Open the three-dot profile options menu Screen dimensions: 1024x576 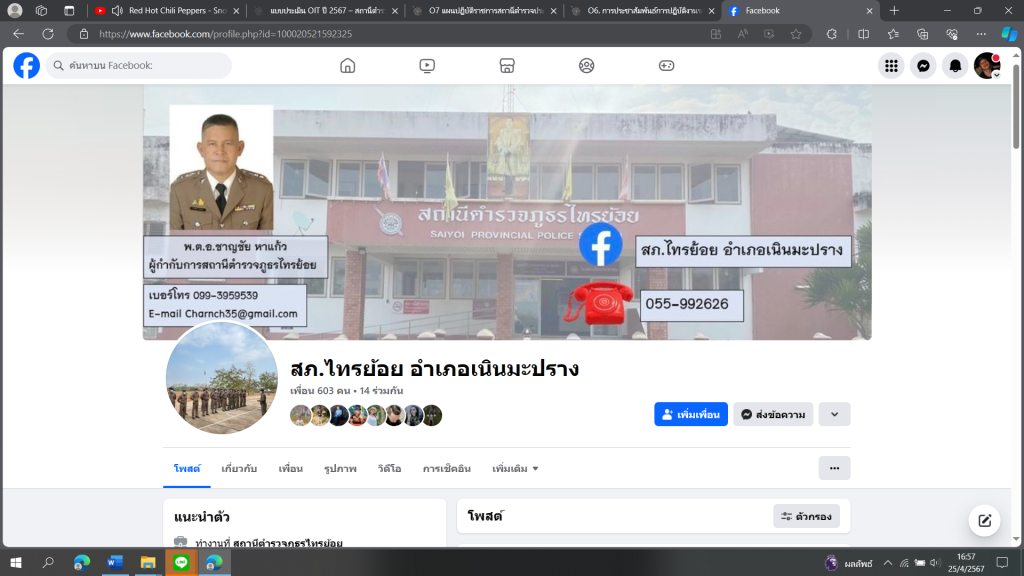pyautogui.click(x=834, y=468)
